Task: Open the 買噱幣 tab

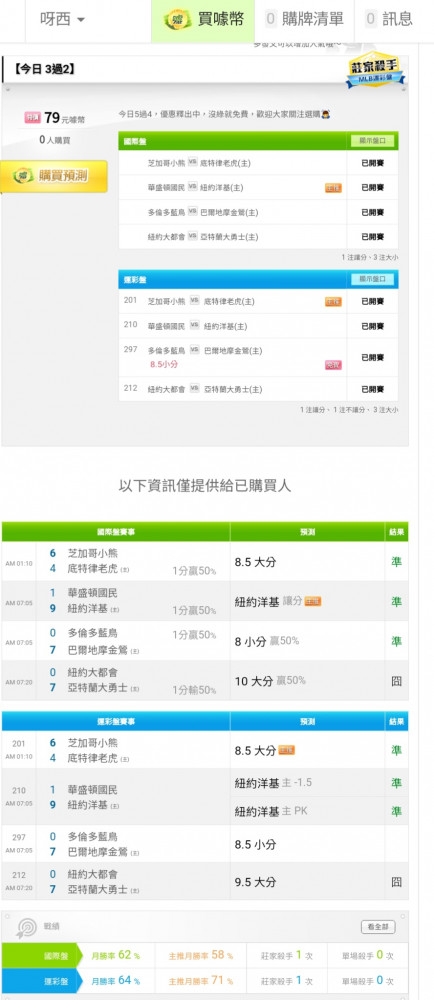Action: click(x=203, y=20)
